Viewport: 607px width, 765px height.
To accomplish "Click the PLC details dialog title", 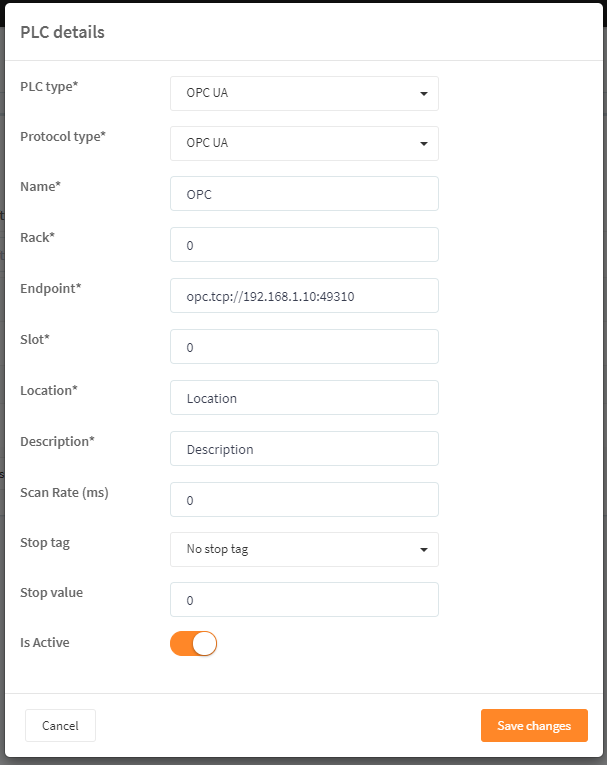I will tap(62, 32).
